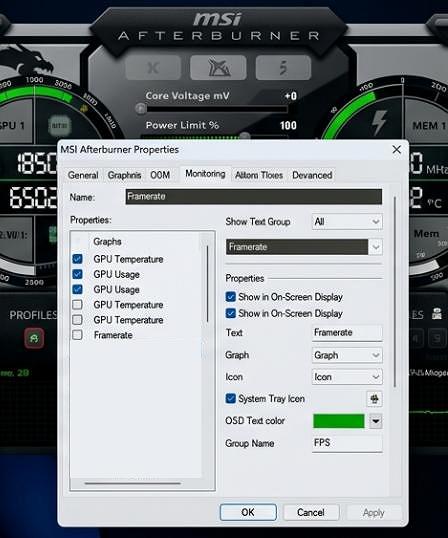Click the Name field showing Framerate
The height and width of the screenshot is (538, 448).
click(254, 197)
